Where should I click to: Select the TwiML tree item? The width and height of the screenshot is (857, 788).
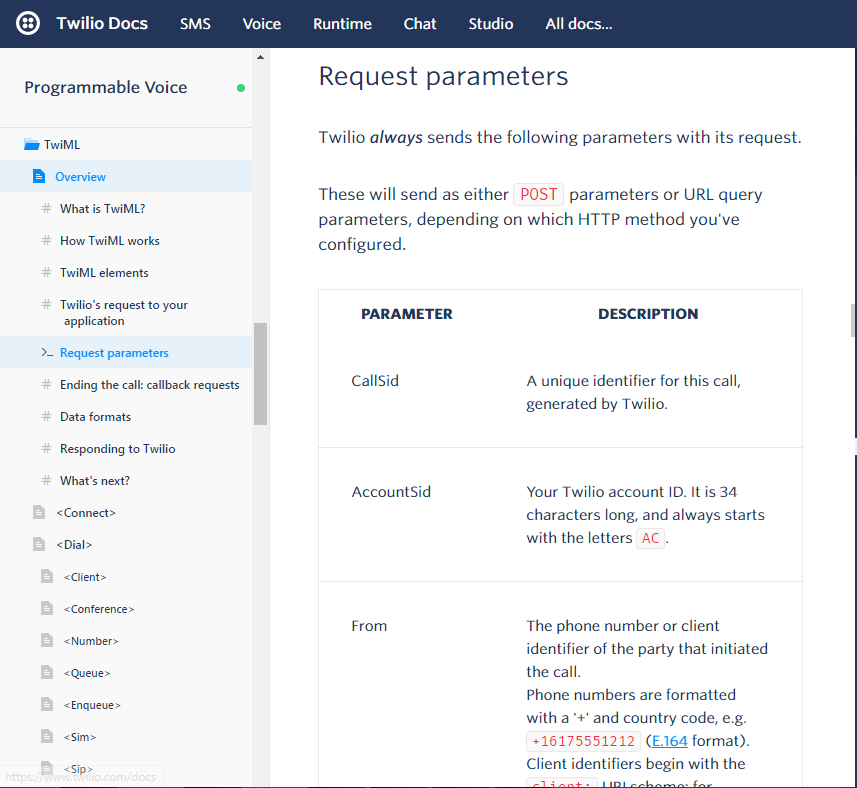(x=62, y=144)
